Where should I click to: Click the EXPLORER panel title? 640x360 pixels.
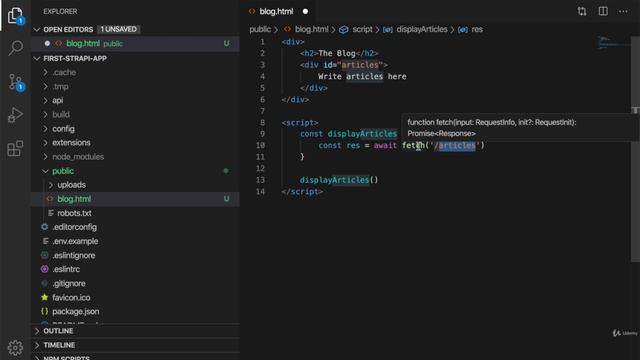coord(60,11)
